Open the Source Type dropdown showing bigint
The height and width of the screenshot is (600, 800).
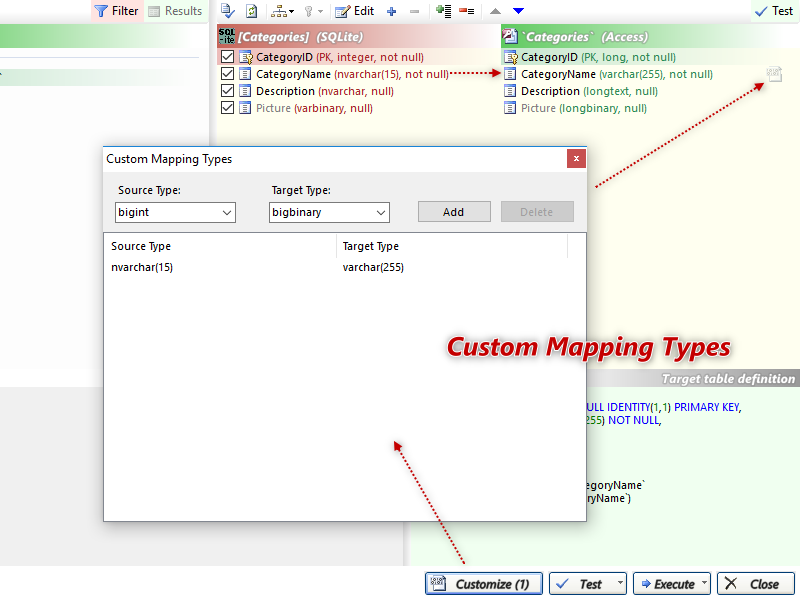point(176,212)
